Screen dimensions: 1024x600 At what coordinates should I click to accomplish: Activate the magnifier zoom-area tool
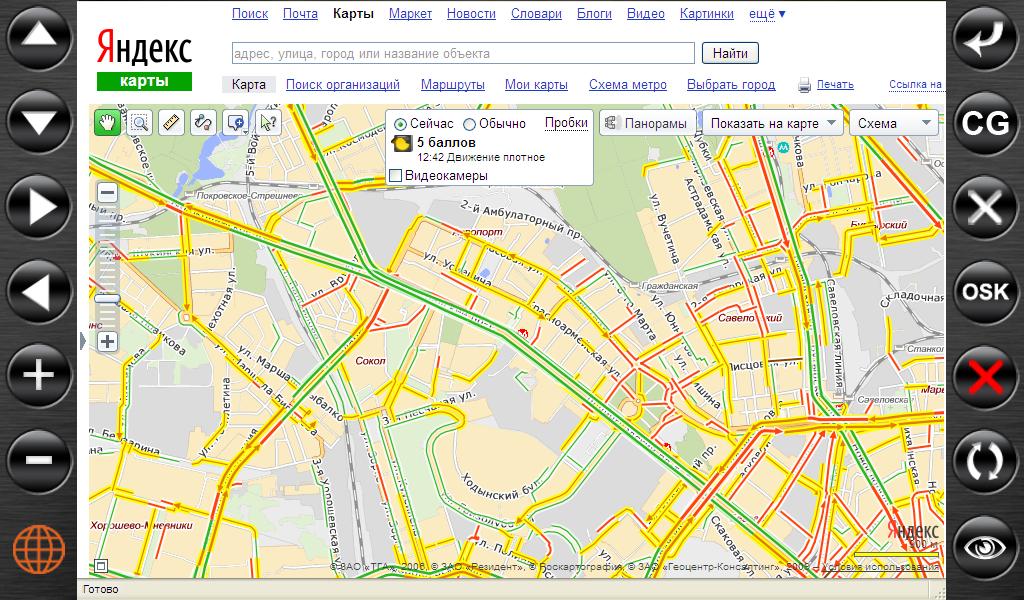(139, 123)
